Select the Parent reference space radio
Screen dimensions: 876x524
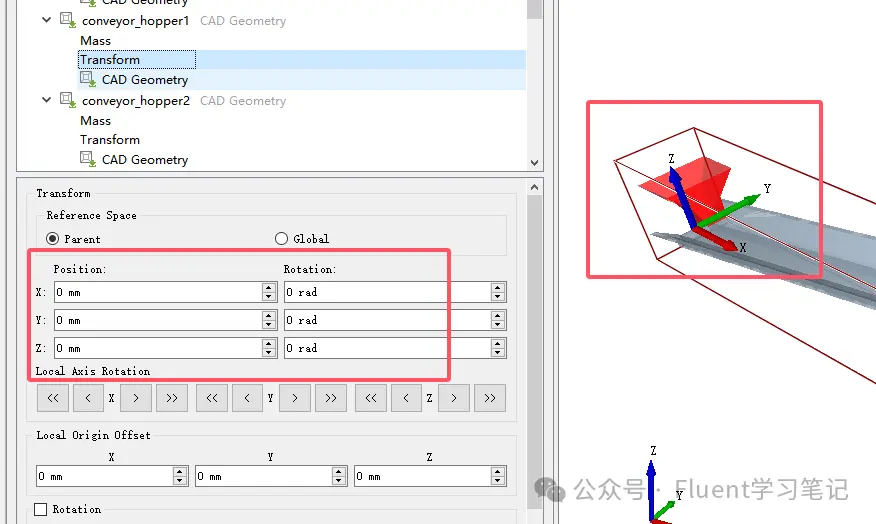(x=53, y=239)
